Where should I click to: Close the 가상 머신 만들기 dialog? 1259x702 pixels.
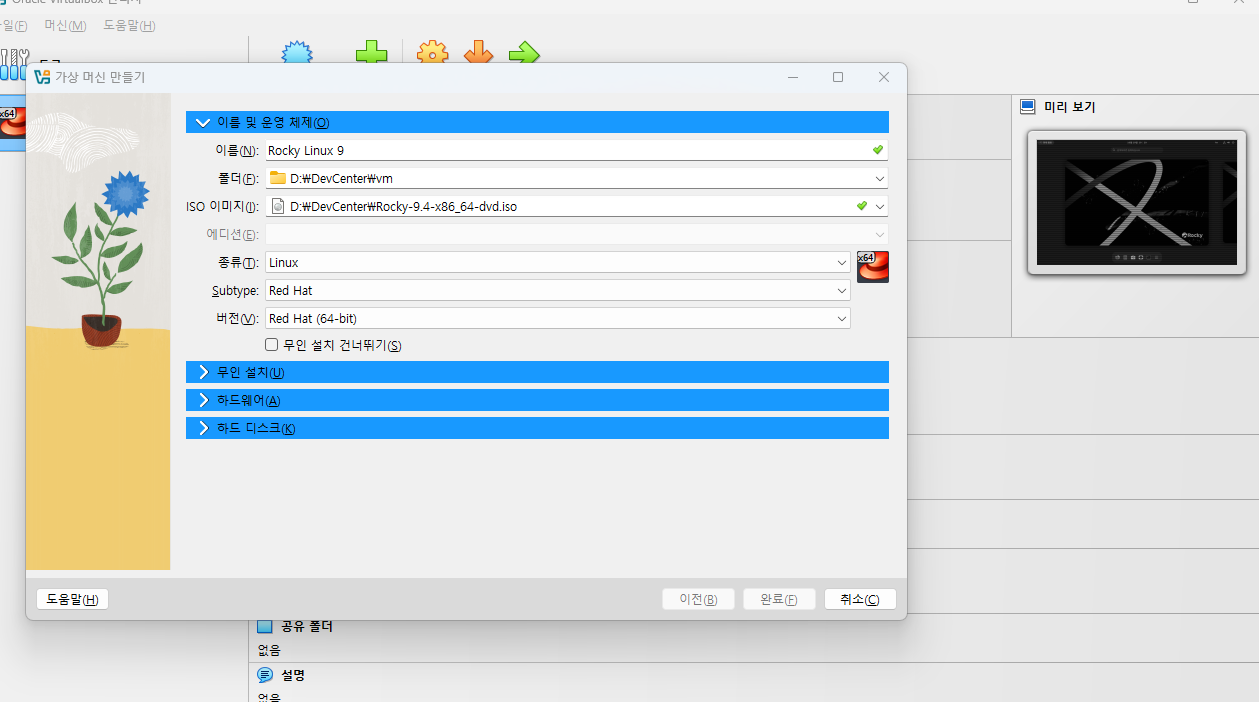[884, 77]
